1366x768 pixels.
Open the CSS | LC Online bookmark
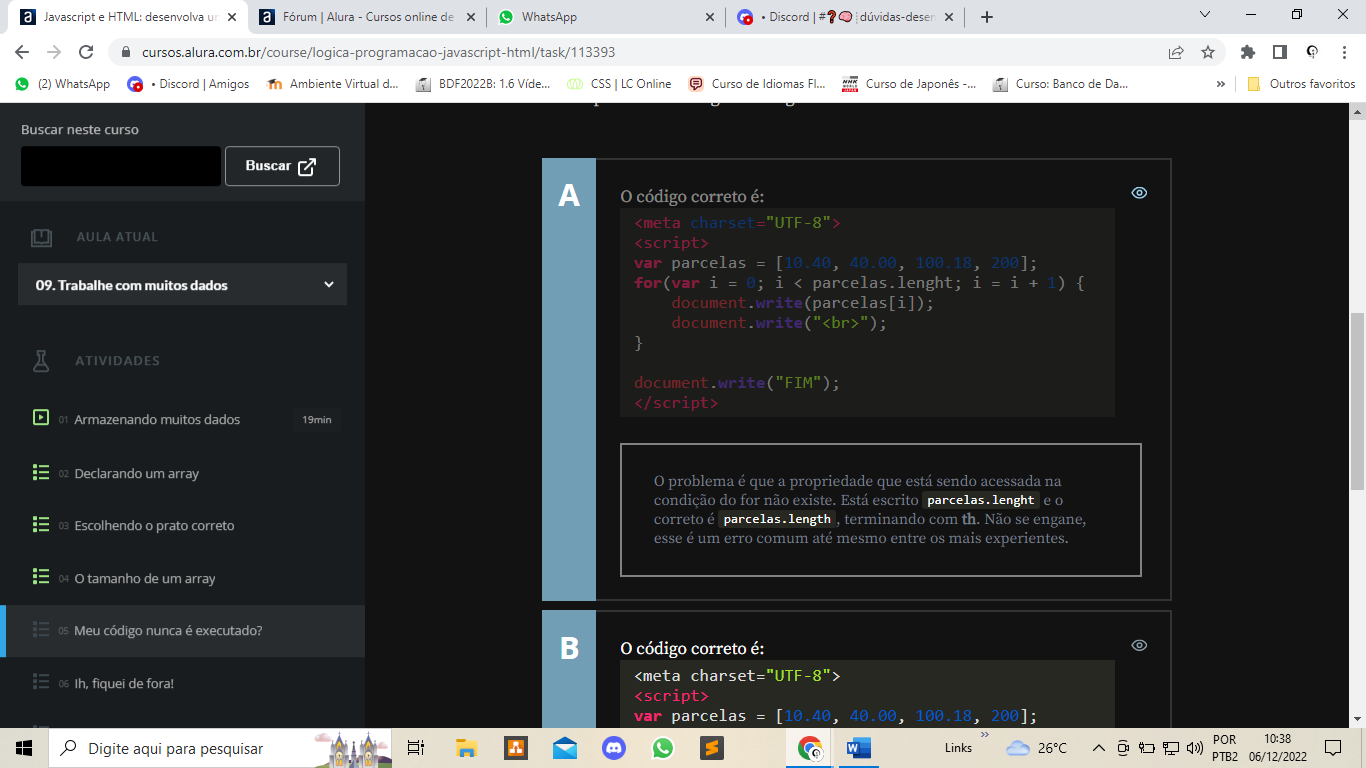pos(620,84)
